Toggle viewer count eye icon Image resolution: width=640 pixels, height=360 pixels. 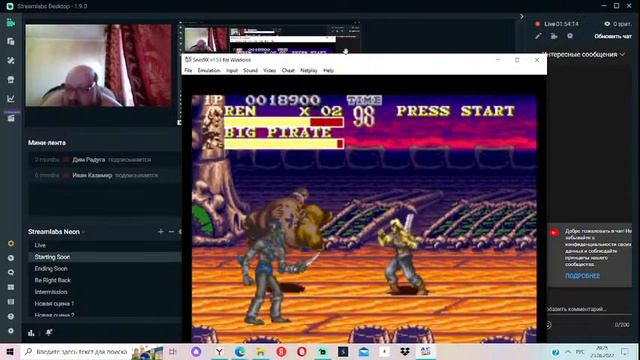607,24
